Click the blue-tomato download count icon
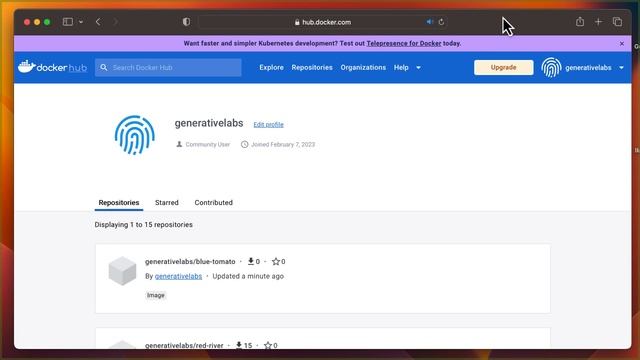The image size is (640, 360). tap(251, 261)
